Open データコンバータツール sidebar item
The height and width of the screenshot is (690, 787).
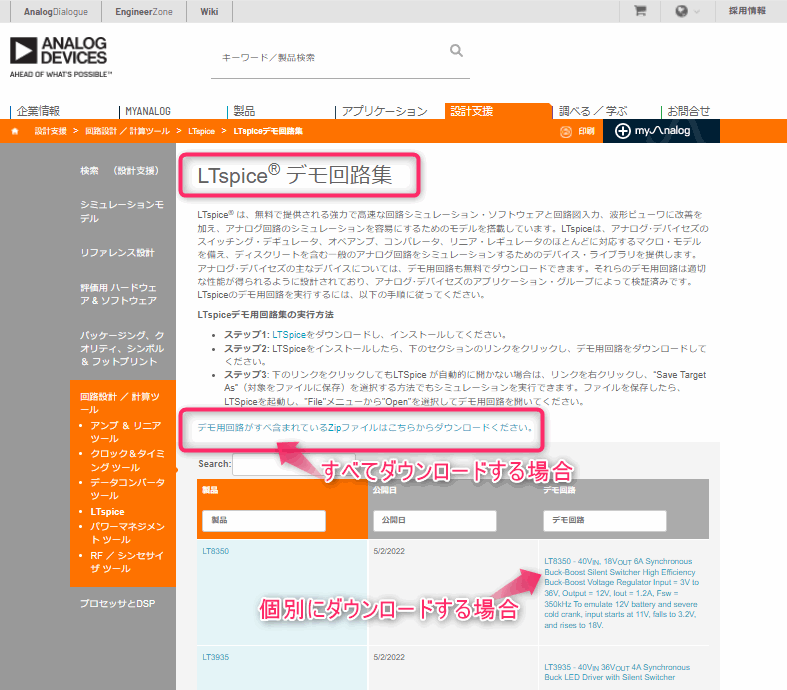[x=127, y=489]
